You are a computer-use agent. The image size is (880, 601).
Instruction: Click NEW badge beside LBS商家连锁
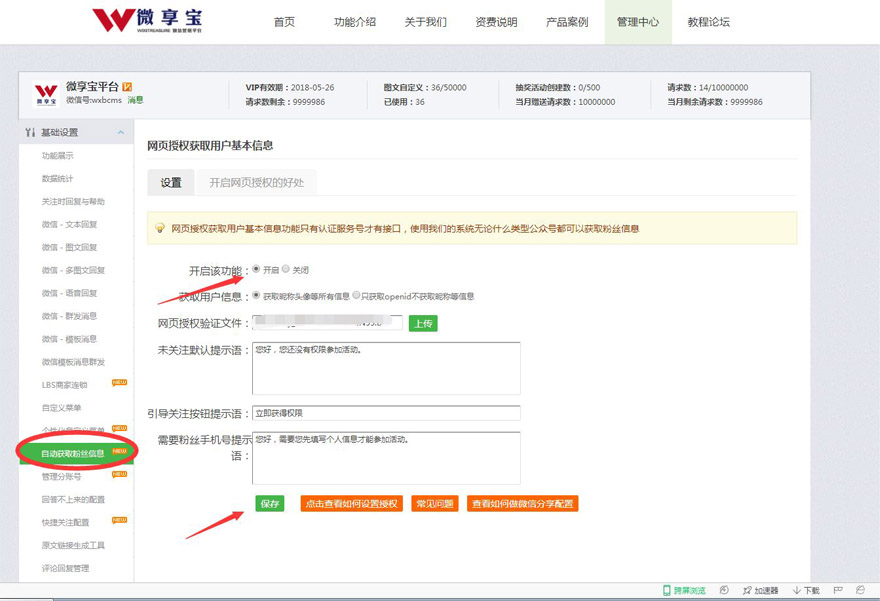[x=120, y=383]
